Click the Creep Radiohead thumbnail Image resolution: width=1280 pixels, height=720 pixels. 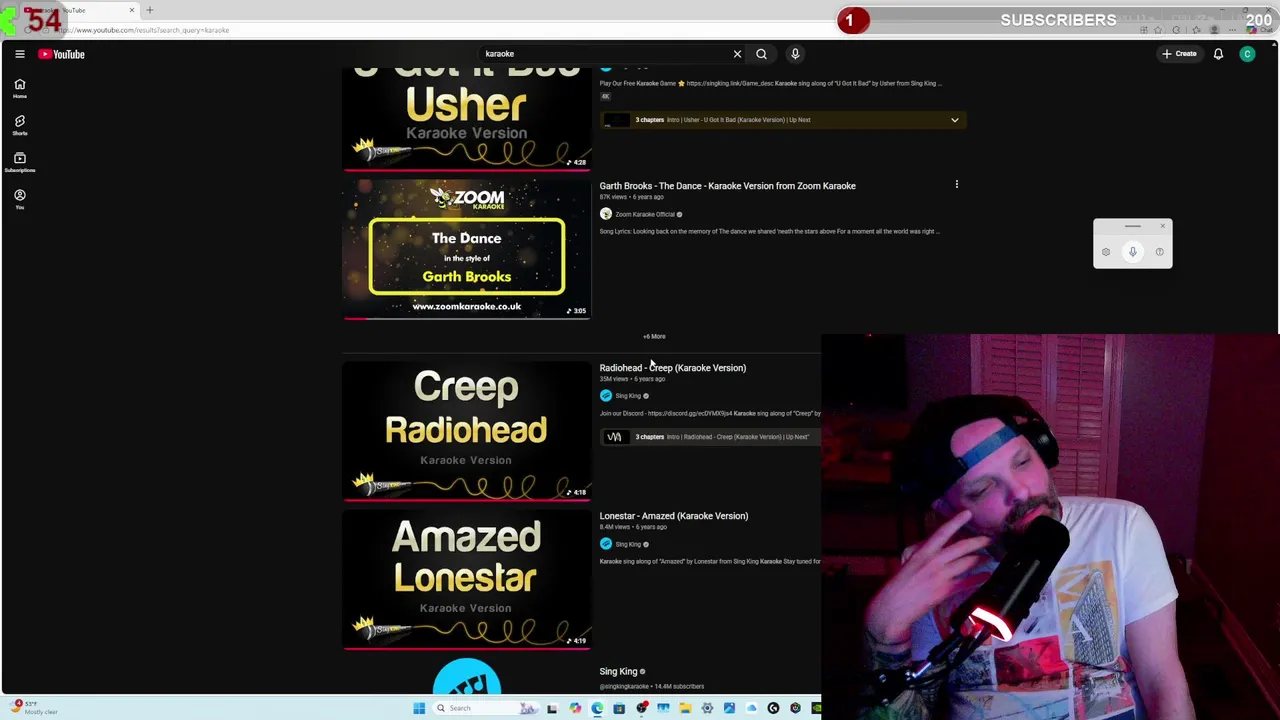coord(466,431)
